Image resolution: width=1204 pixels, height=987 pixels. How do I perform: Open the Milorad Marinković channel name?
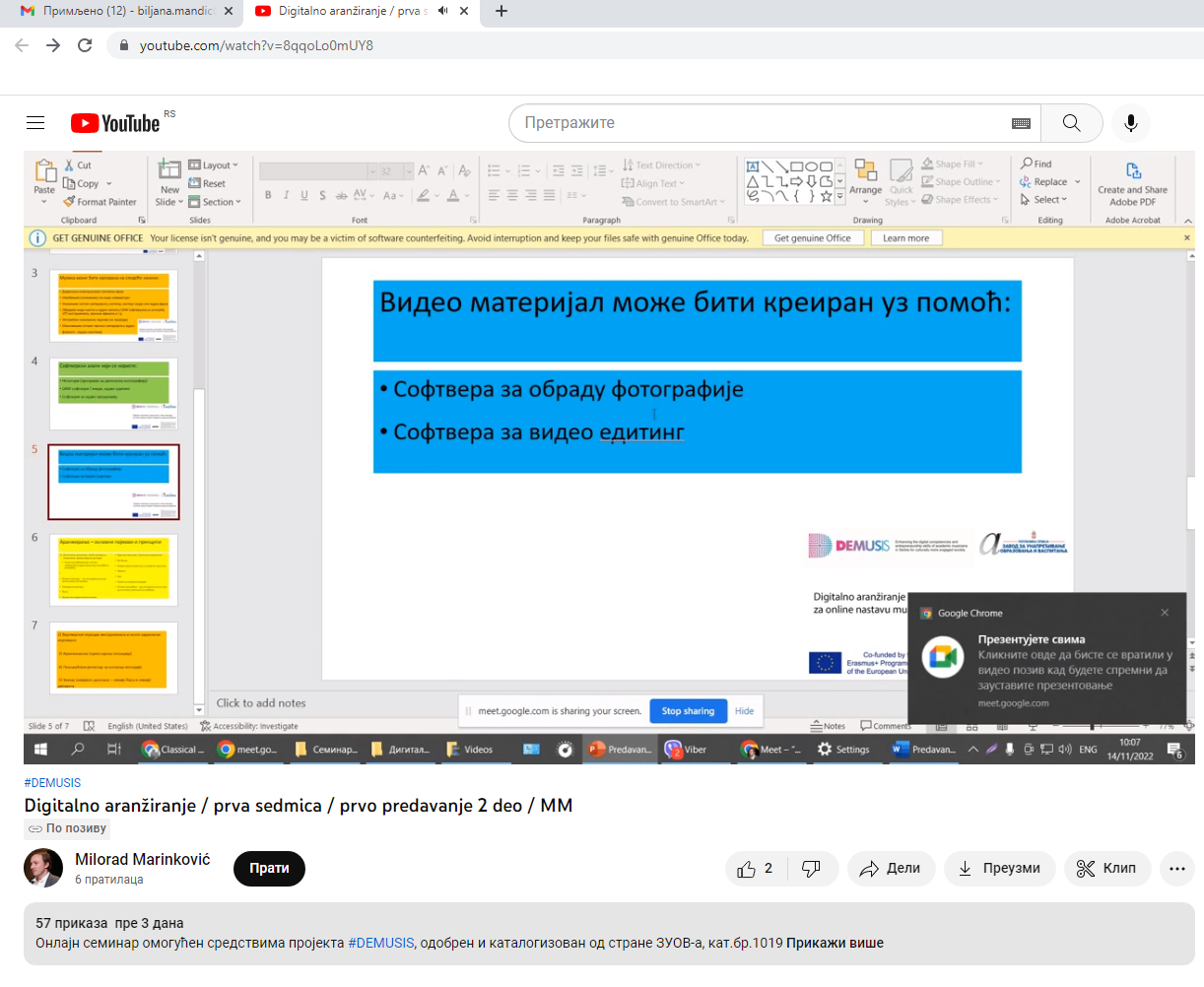pyautogui.click(x=143, y=859)
